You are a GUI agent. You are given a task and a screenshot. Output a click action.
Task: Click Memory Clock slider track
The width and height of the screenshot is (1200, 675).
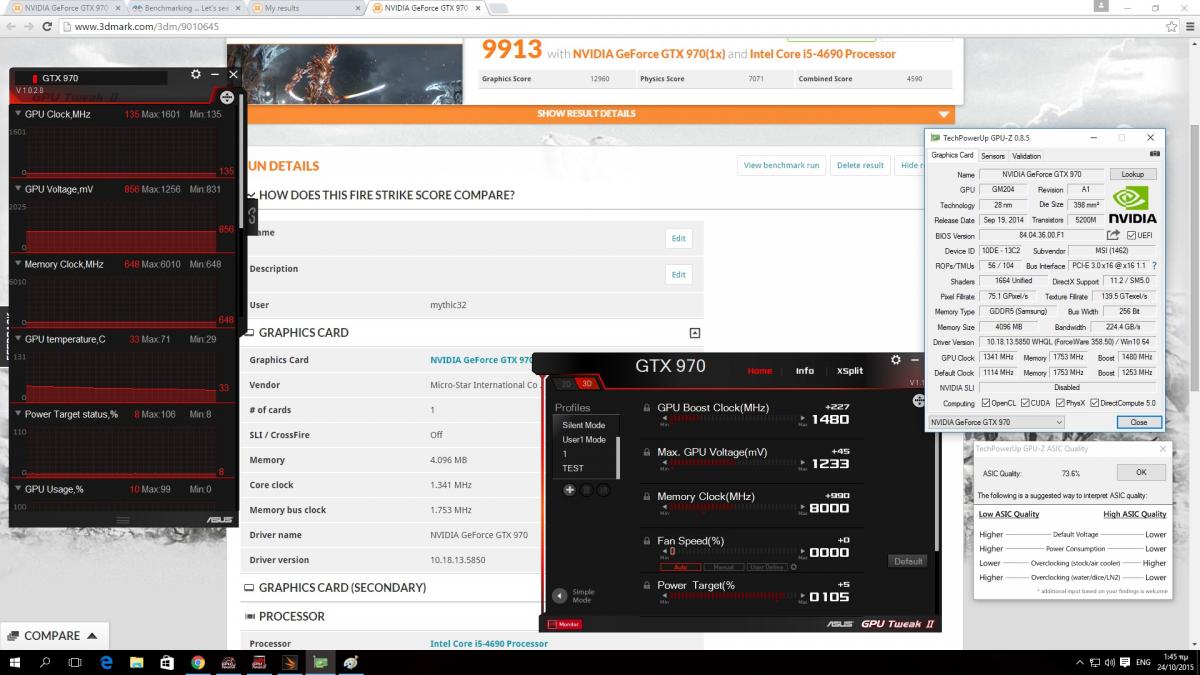click(x=733, y=508)
